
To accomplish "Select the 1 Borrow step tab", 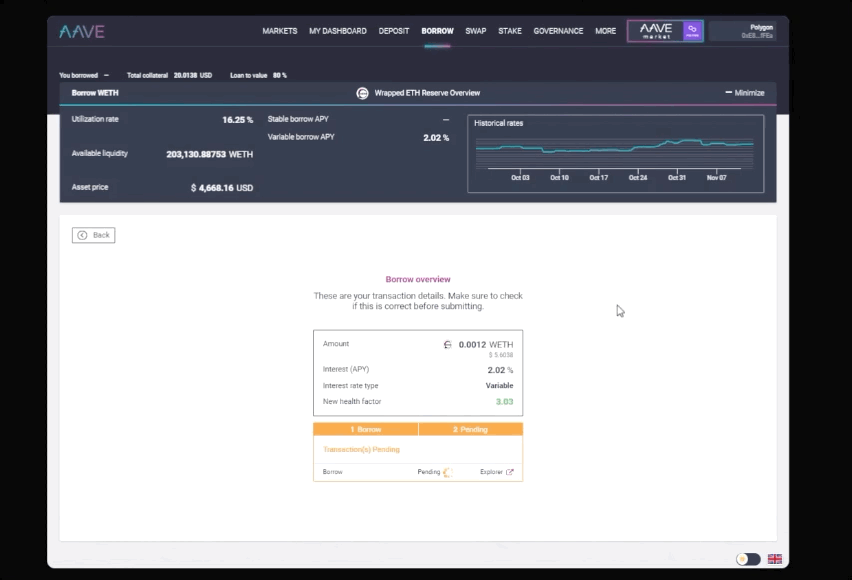I will (366, 429).
